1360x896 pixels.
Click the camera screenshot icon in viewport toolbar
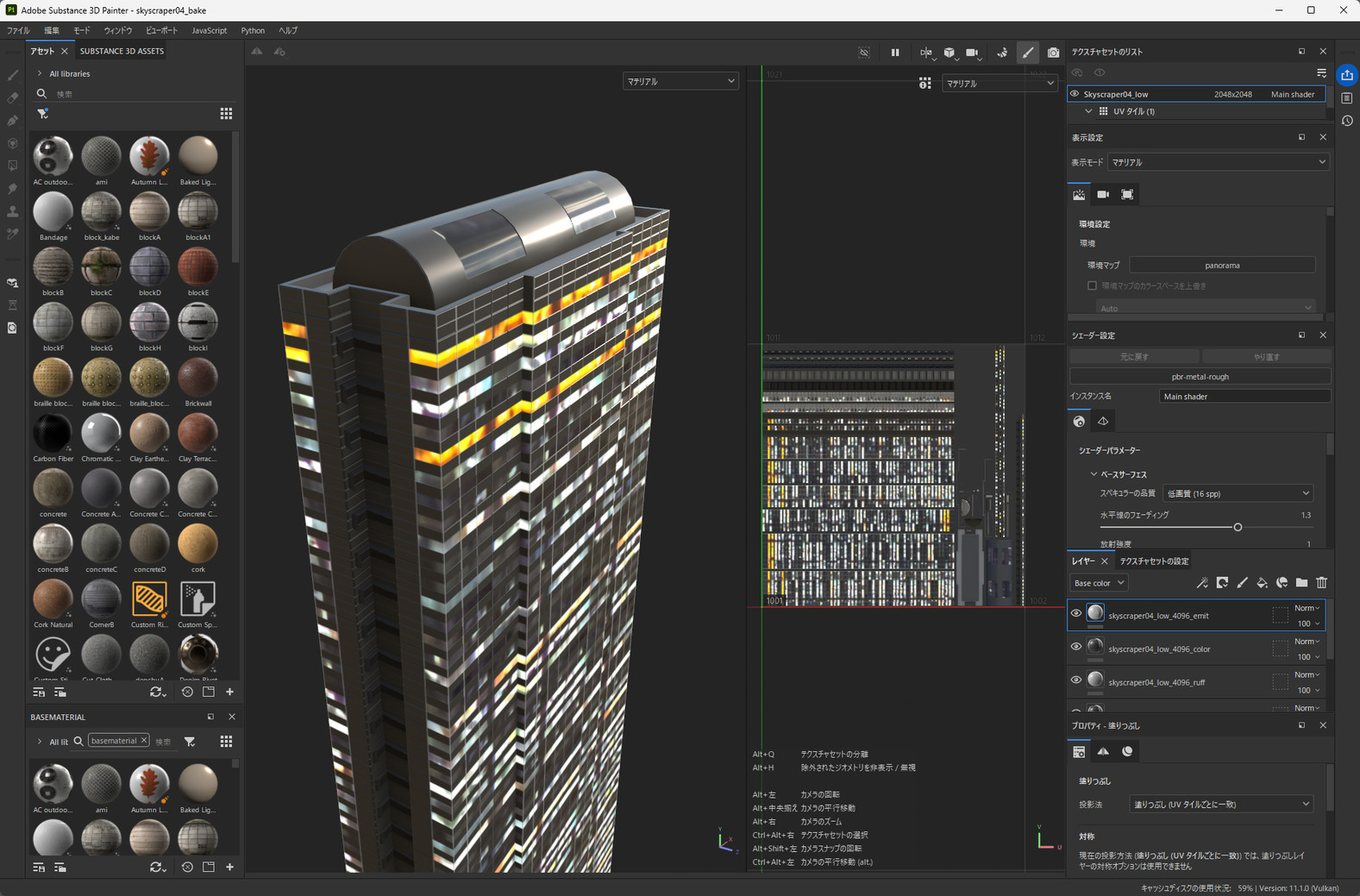tap(1053, 53)
